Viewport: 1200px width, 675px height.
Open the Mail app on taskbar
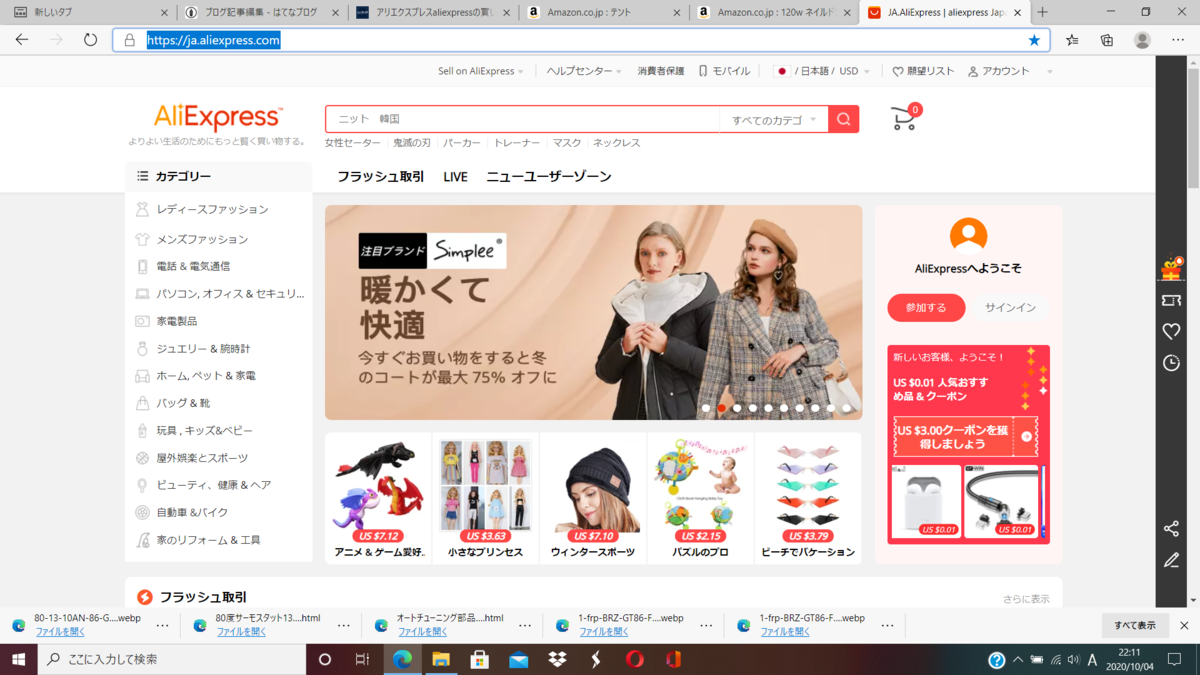coord(518,659)
